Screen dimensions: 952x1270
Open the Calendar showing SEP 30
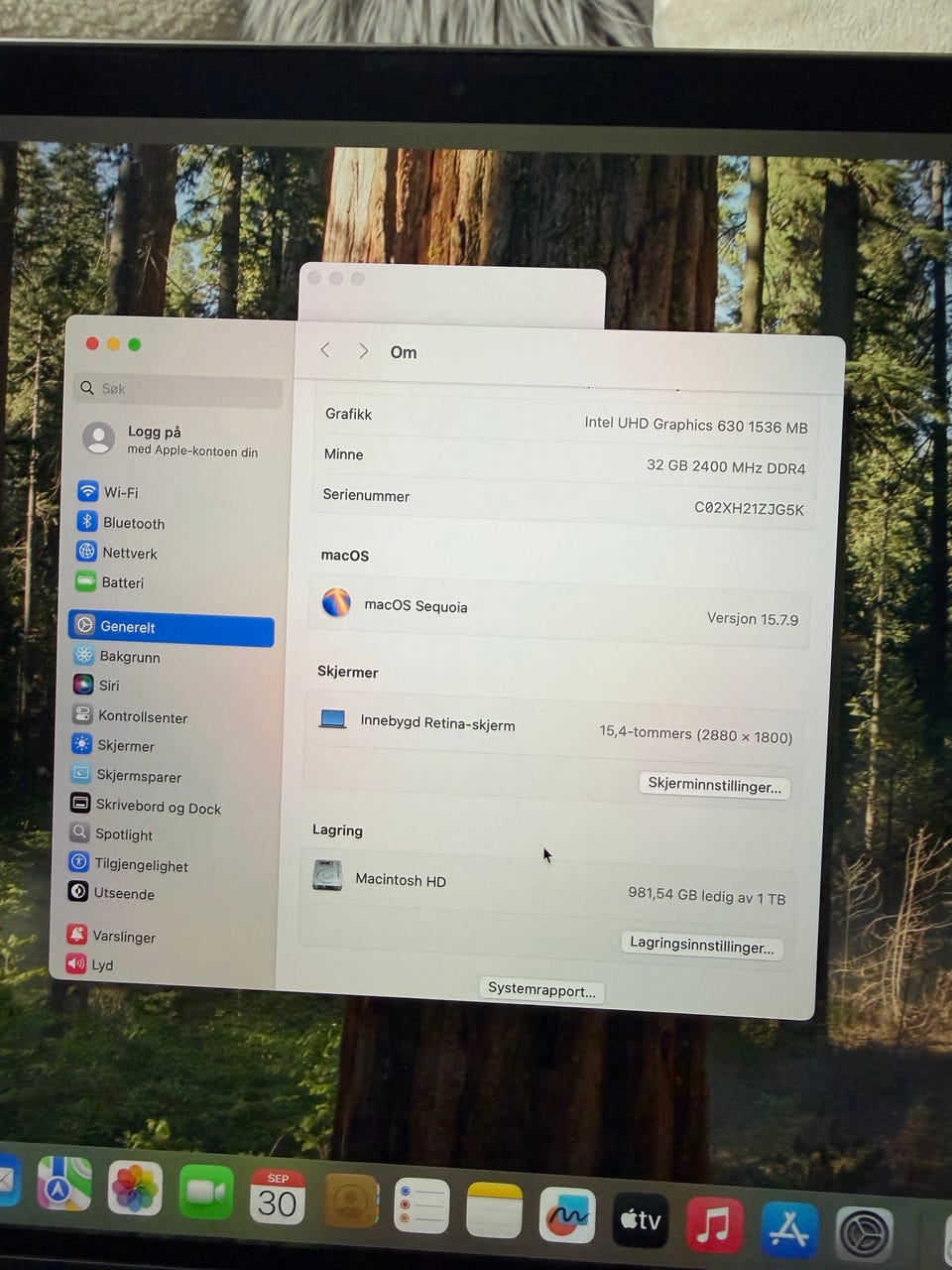point(278,1197)
